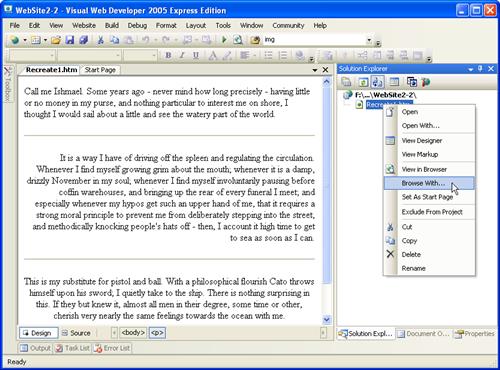The height and width of the screenshot is (370, 500).
Task: Click View Designer icon in Solution Explorer toolbar
Action: [x=394, y=82]
